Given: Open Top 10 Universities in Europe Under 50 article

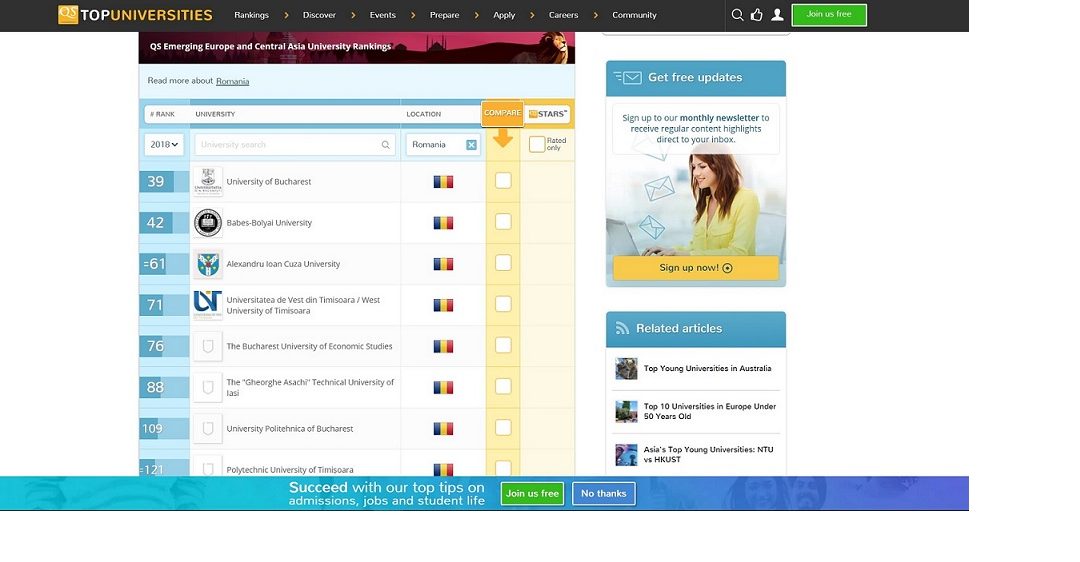Looking at the screenshot, I should tap(709, 411).
